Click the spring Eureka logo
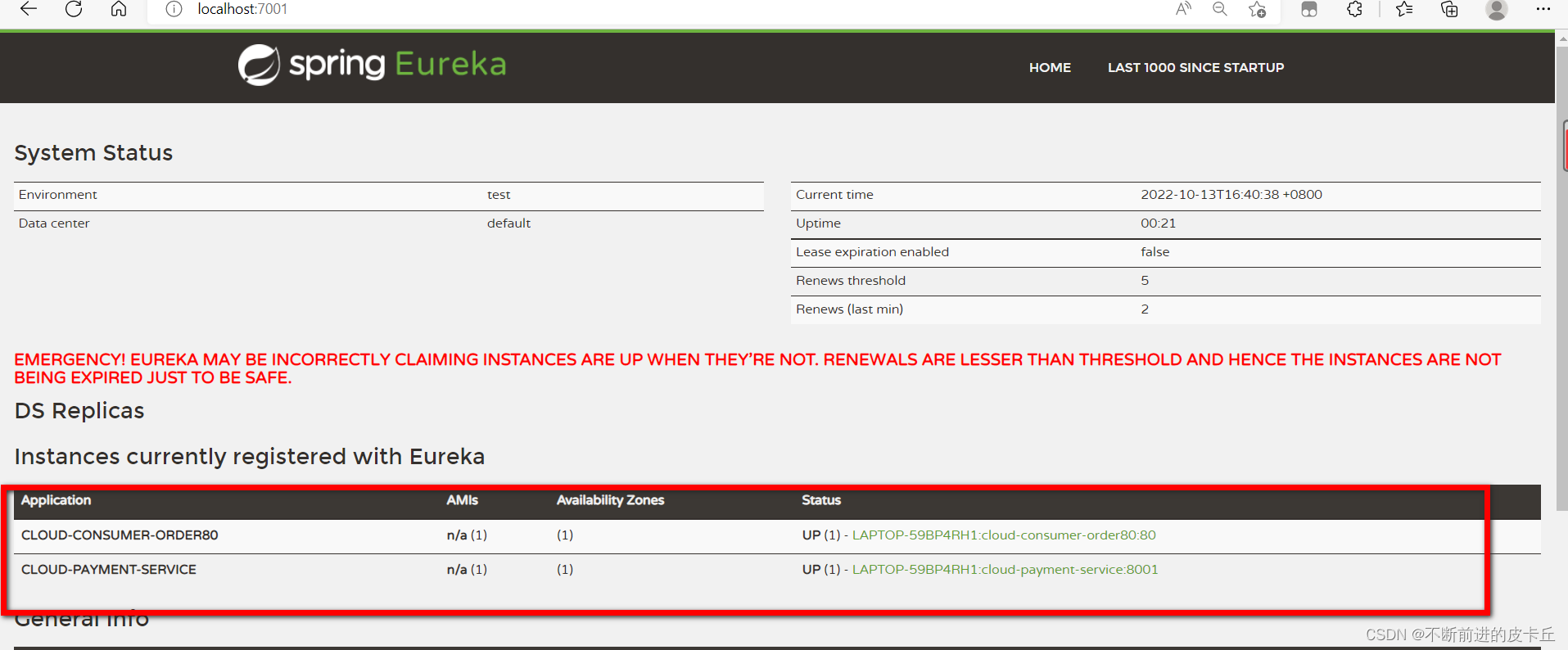The width and height of the screenshot is (1568, 650). [x=373, y=65]
